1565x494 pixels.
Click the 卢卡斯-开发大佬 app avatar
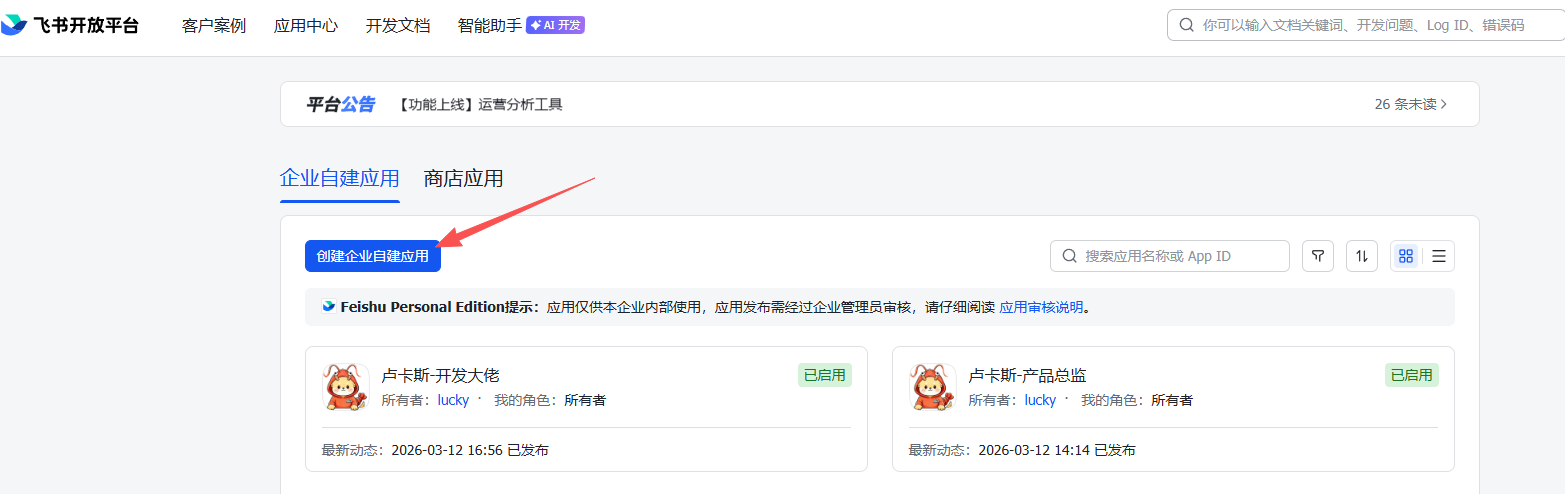pos(345,387)
